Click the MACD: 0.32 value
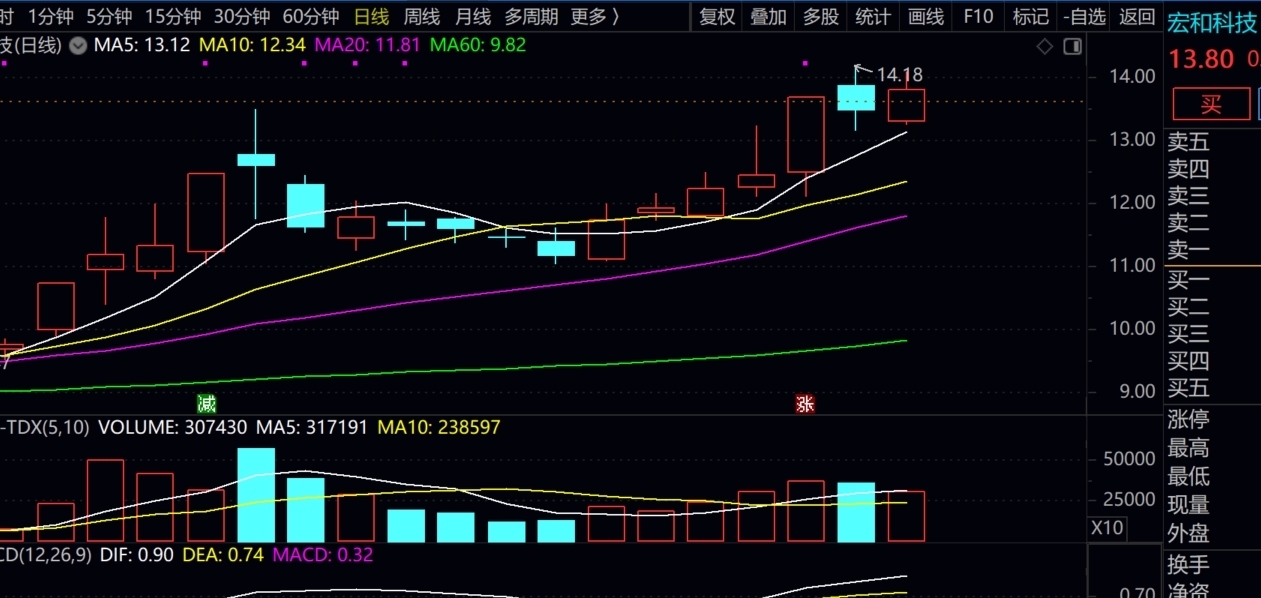The image size is (1261, 598). (x=323, y=554)
